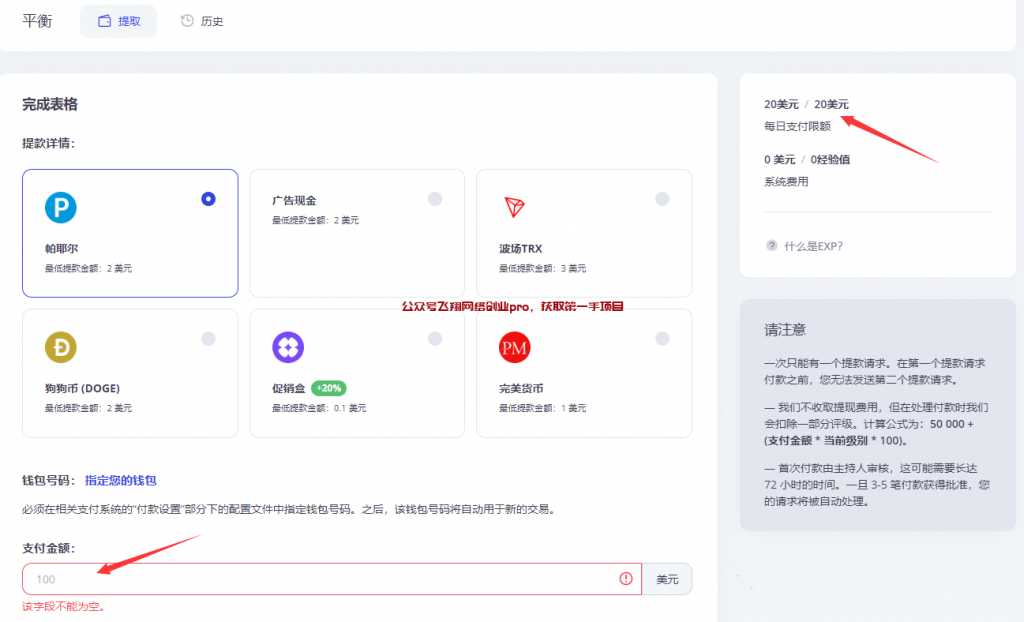
Task: Open the 什么是EXP? help link
Action: [x=813, y=246]
